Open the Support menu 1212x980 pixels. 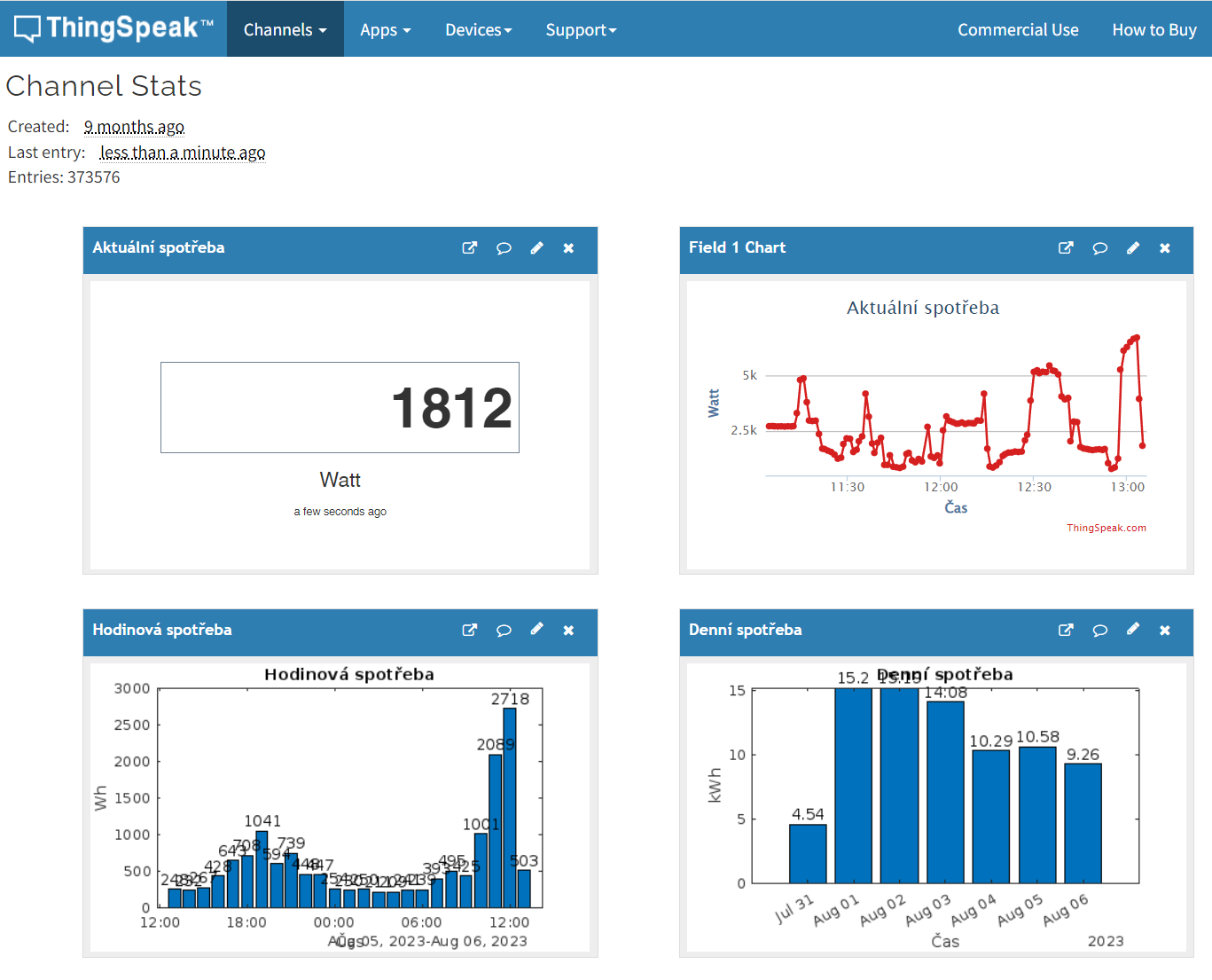(x=581, y=30)
